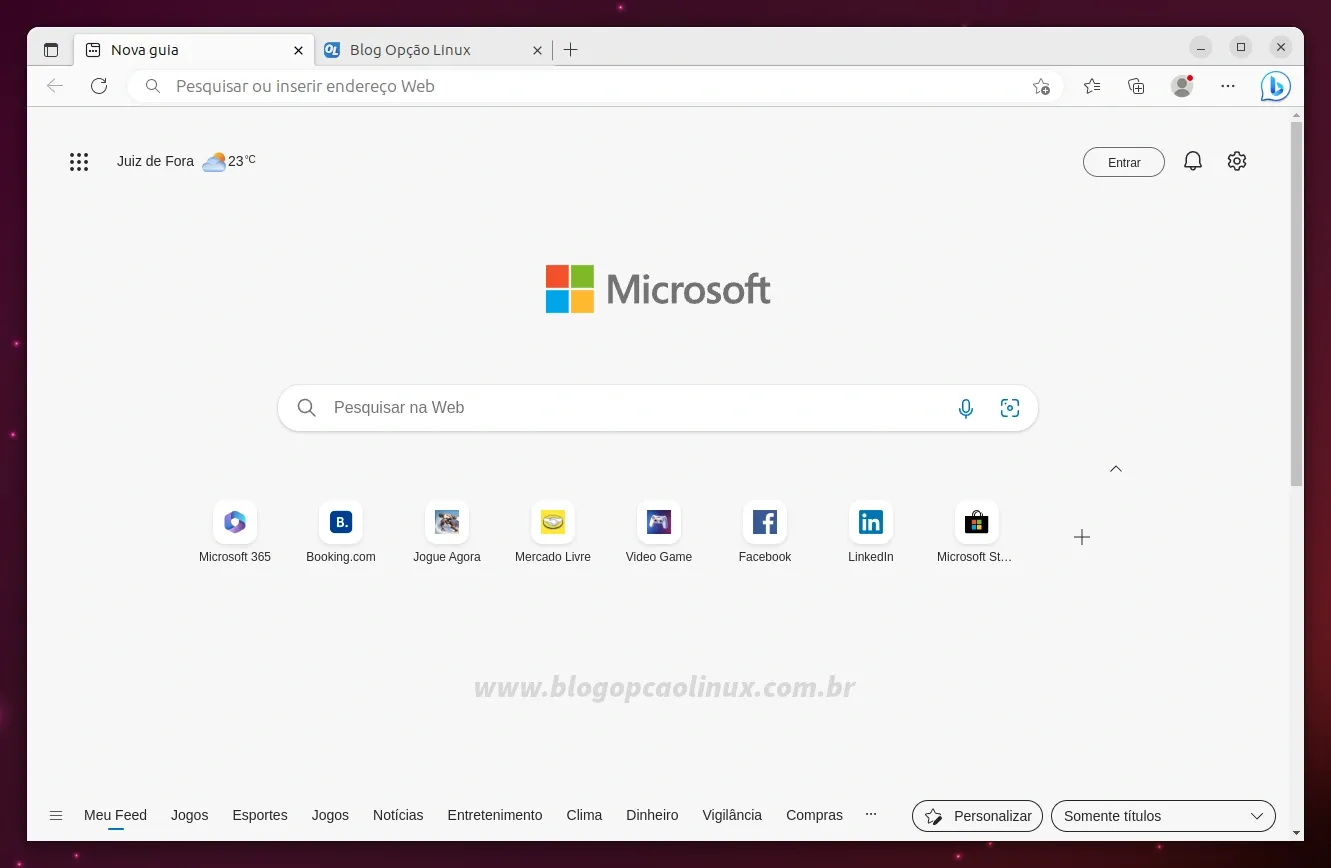Viewport: 1331px width, 868px height.
Task: Open Settings and more ellipsis menu
Action: pos(1228,86)
